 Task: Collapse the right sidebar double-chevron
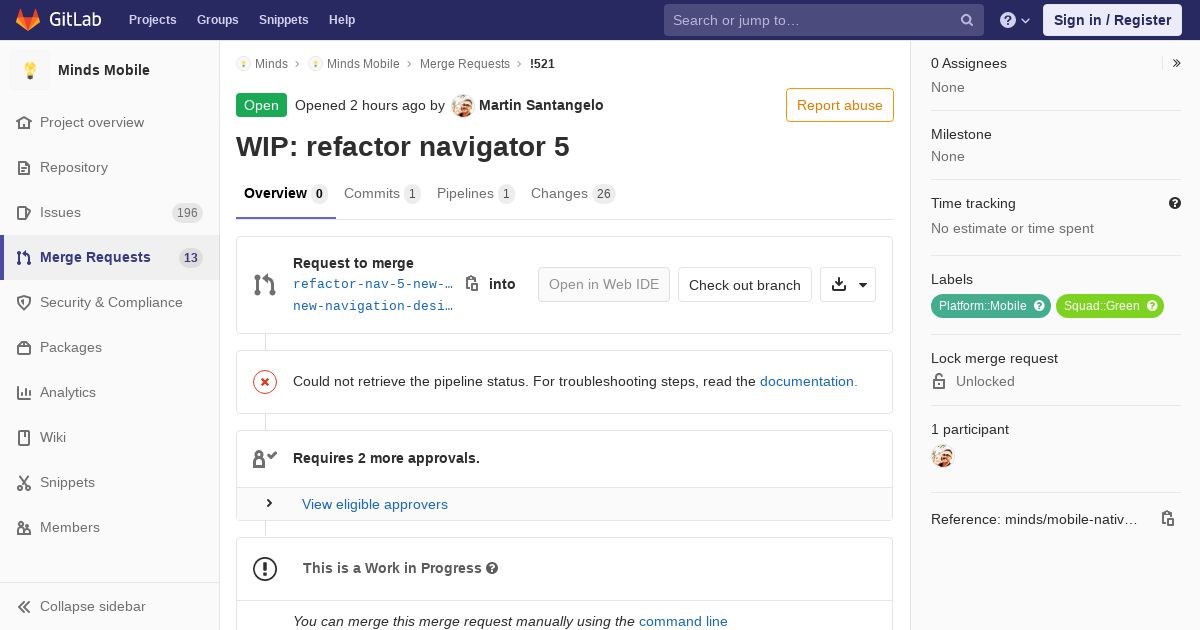tap(1177, 63)
